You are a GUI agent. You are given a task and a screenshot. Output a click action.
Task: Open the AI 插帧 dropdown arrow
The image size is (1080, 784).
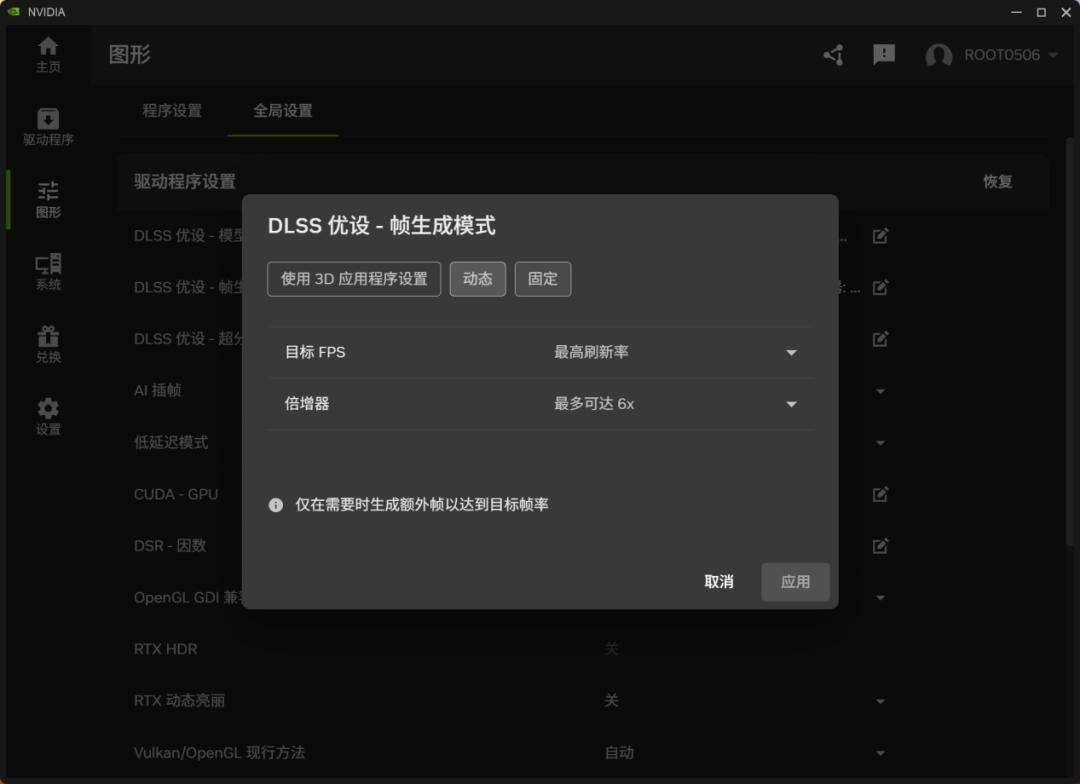(880, 391)
